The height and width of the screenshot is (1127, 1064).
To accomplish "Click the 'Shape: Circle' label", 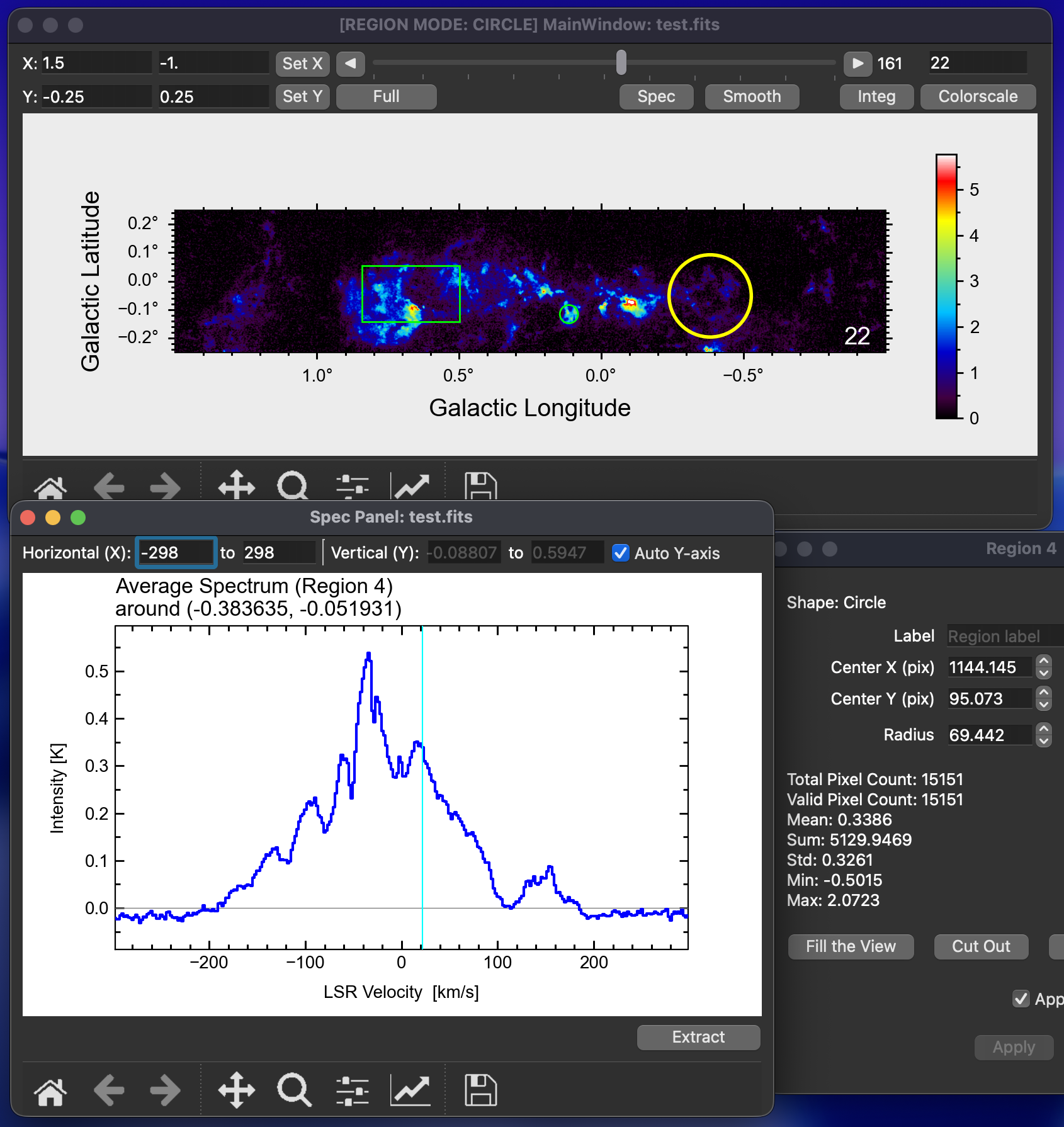I will coord(836,603).
